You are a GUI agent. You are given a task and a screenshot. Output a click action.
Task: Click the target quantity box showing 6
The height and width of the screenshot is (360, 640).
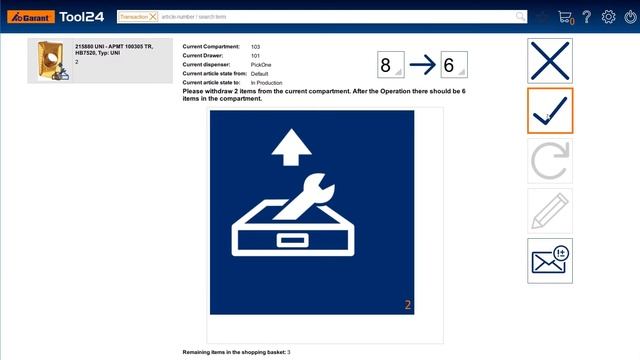pyautogui.click(x=454, y=64)
